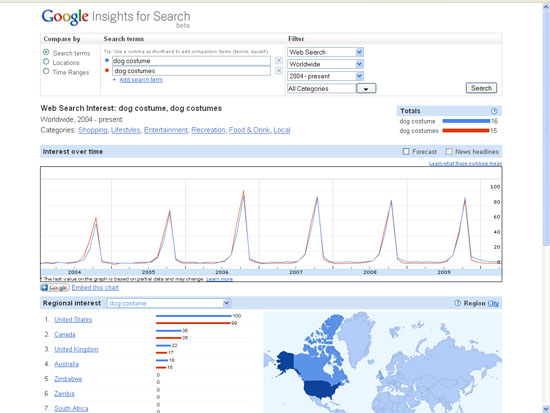Click the red 'dog costumes' totals bar
Image resolution: width=550 pixels, height=413 pixels.
coord(466,131)
